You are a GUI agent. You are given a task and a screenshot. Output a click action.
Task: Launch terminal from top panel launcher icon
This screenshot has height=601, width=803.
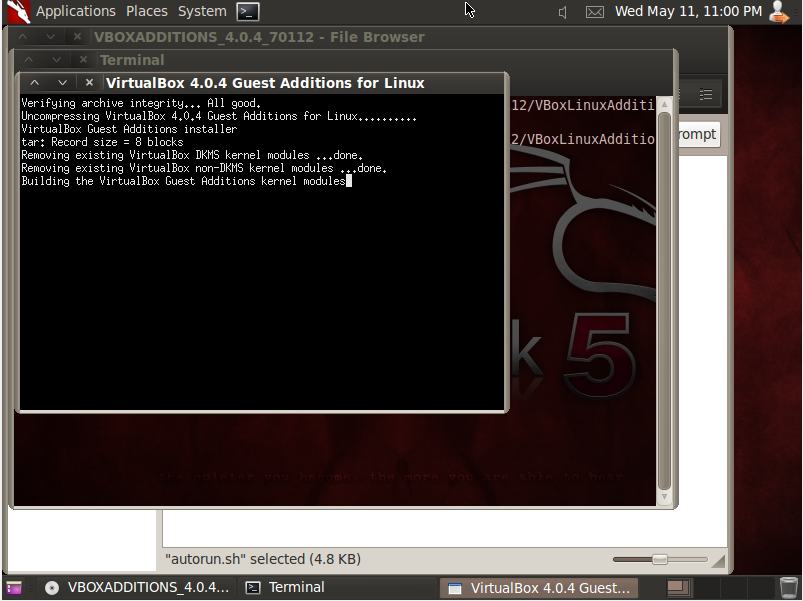248,12
